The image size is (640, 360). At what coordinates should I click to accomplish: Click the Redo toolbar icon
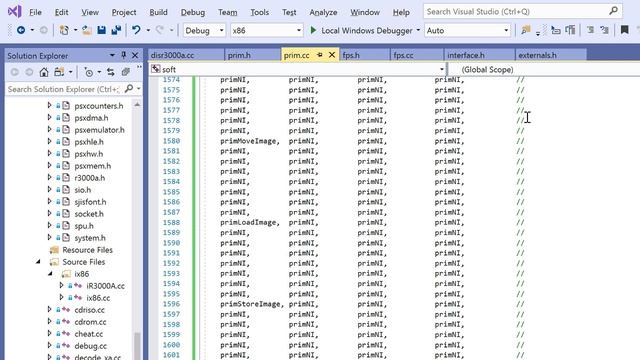[x=160, y=30]
